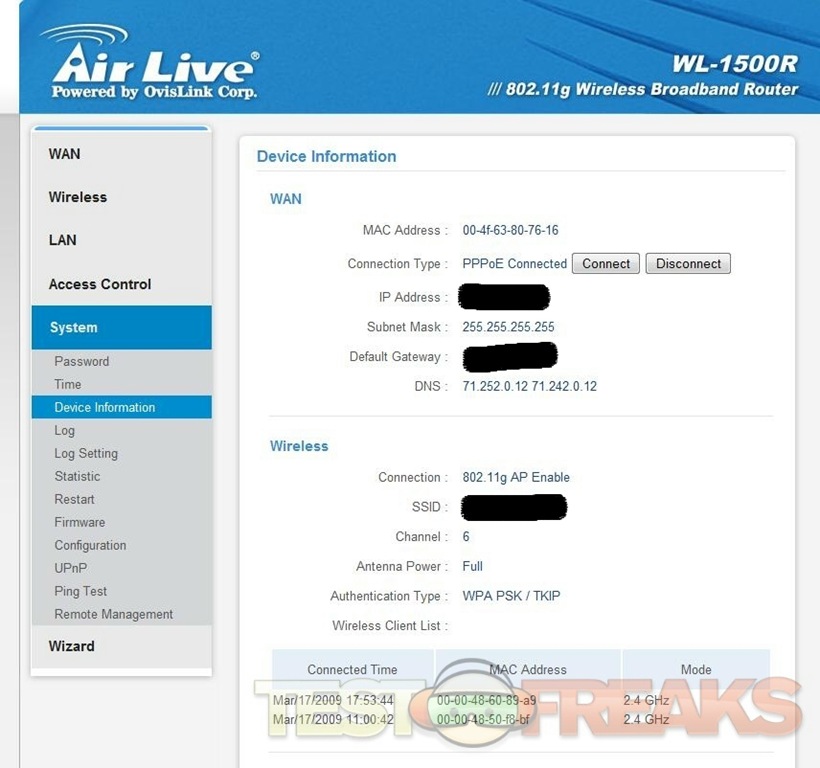The height and width of the screenshot is (768, 820).
Task: Open UPnP settings
Action: click(71, 568)
